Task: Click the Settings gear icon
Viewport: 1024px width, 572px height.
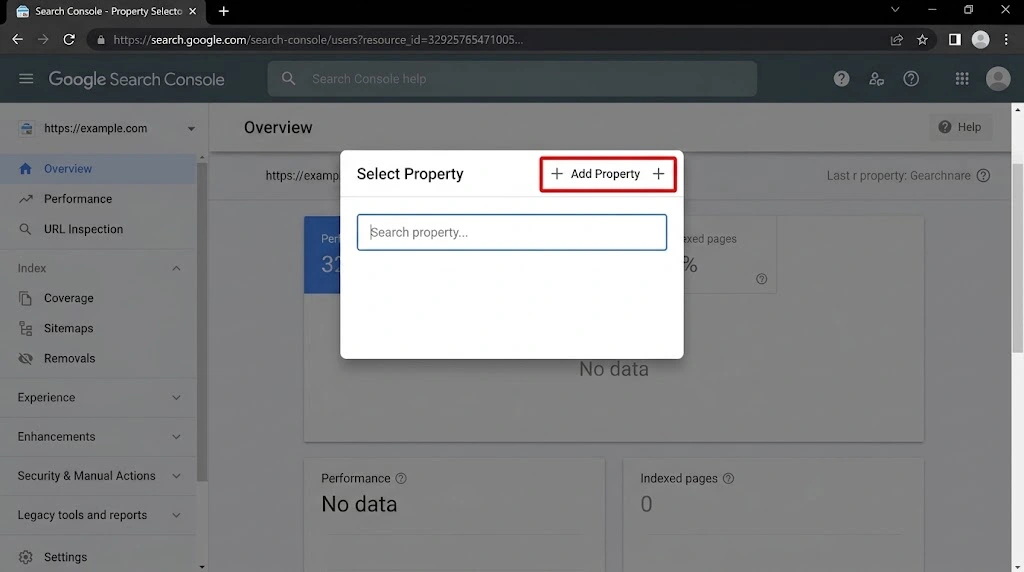Action: (x=25, y=557)
